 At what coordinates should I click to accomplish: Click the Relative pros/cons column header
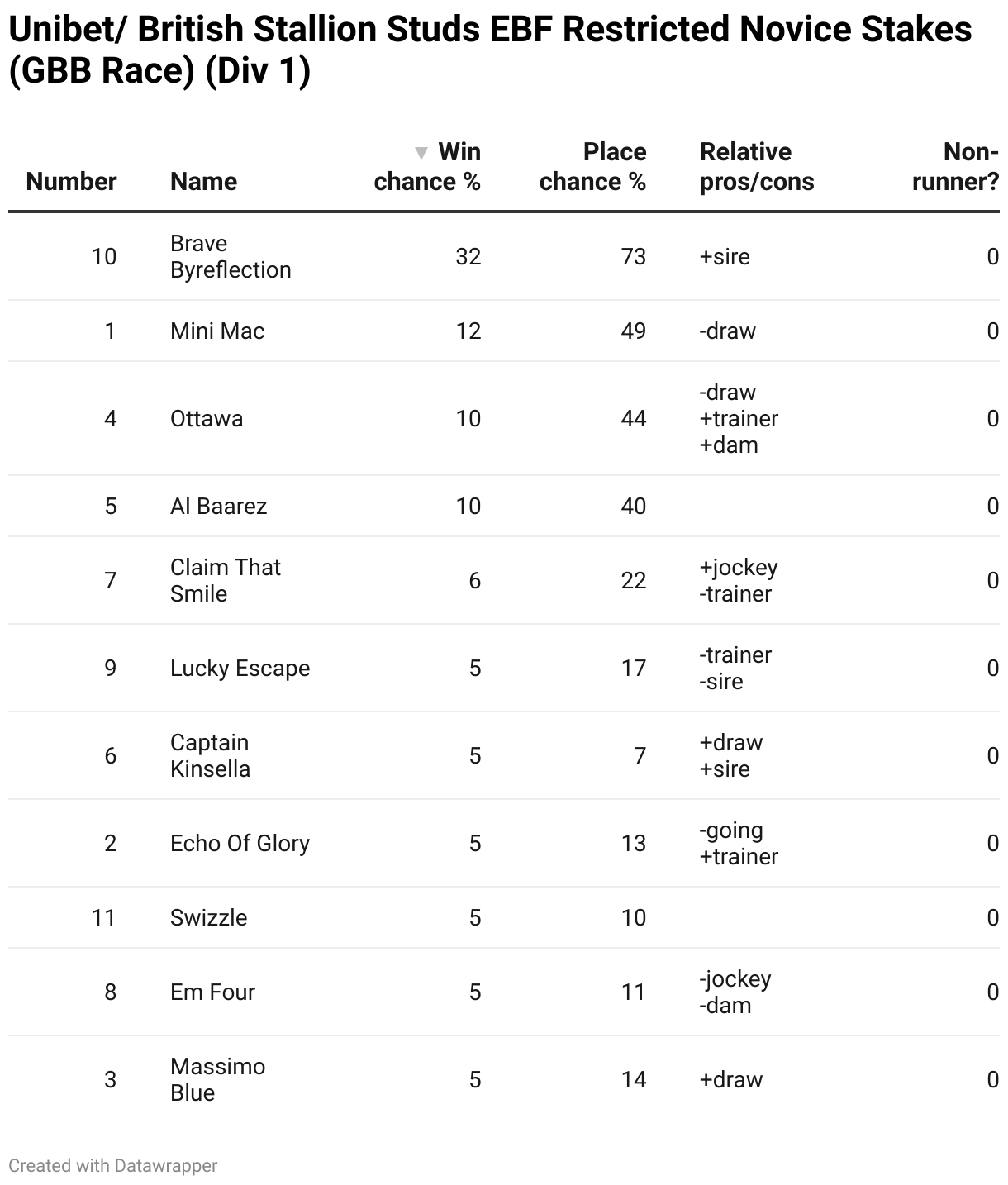coord(757,167)
